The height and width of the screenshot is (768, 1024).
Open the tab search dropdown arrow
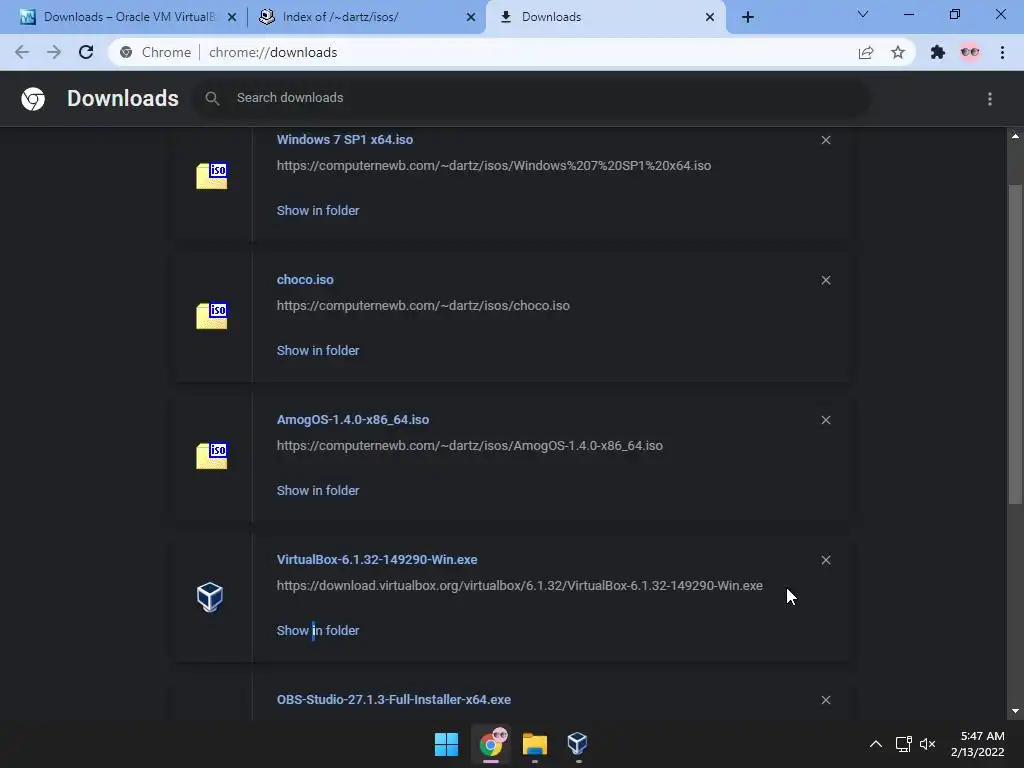coord(863,14)
